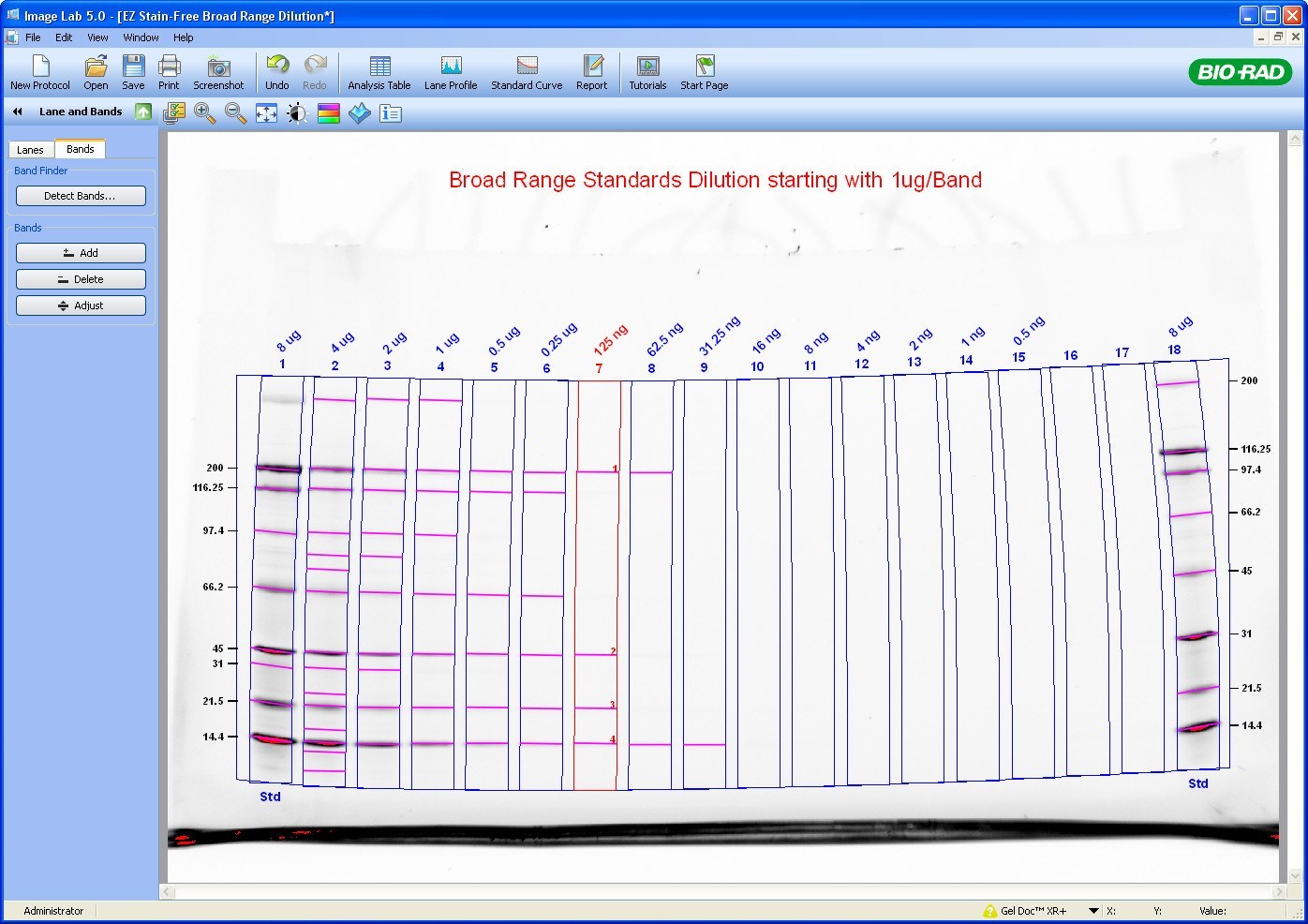
Task: Click the 8 ug label above lane 18
Action: 1181,325
